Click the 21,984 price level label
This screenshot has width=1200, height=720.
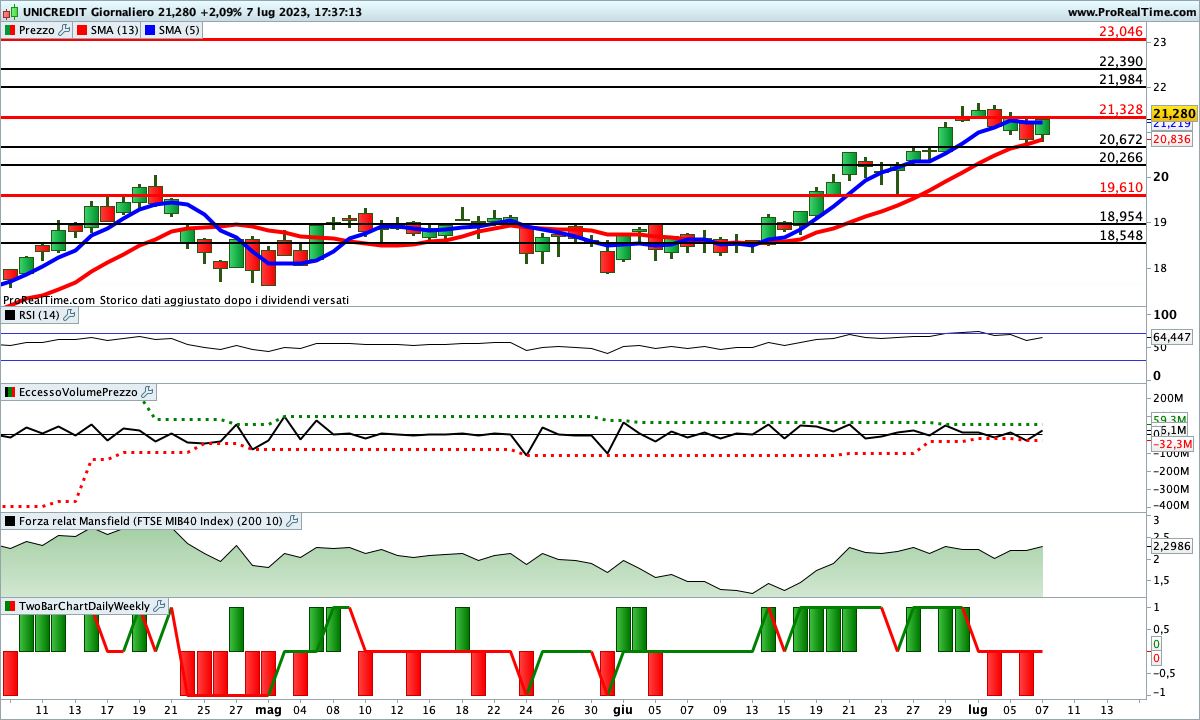click(1120, 79)
